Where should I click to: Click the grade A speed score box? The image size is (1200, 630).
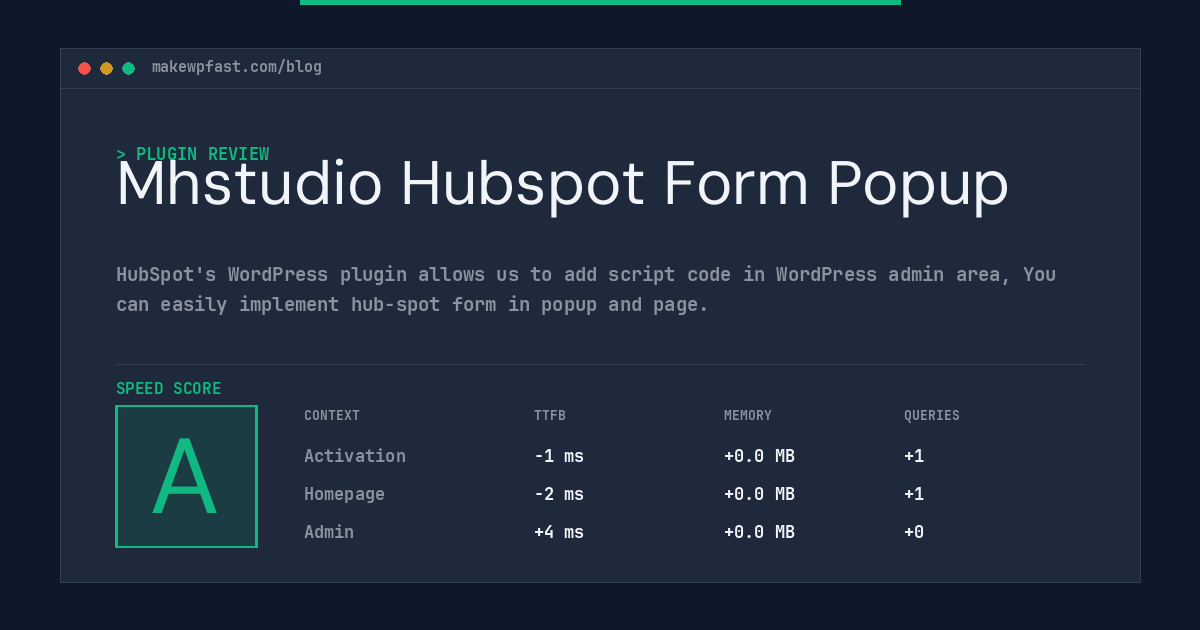coord(186,476)
